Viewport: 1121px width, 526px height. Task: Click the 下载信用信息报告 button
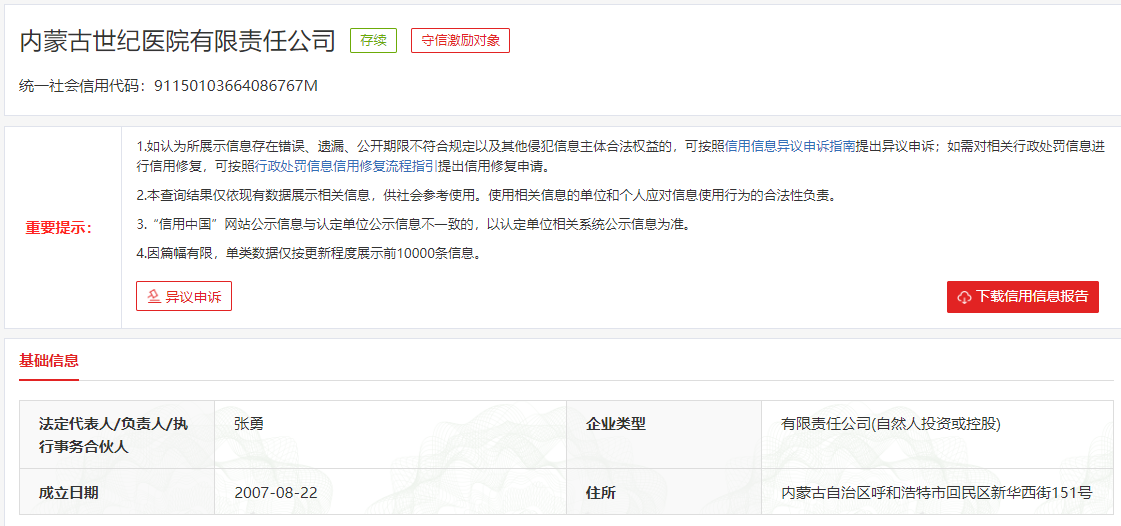(x=1022, y=297)
